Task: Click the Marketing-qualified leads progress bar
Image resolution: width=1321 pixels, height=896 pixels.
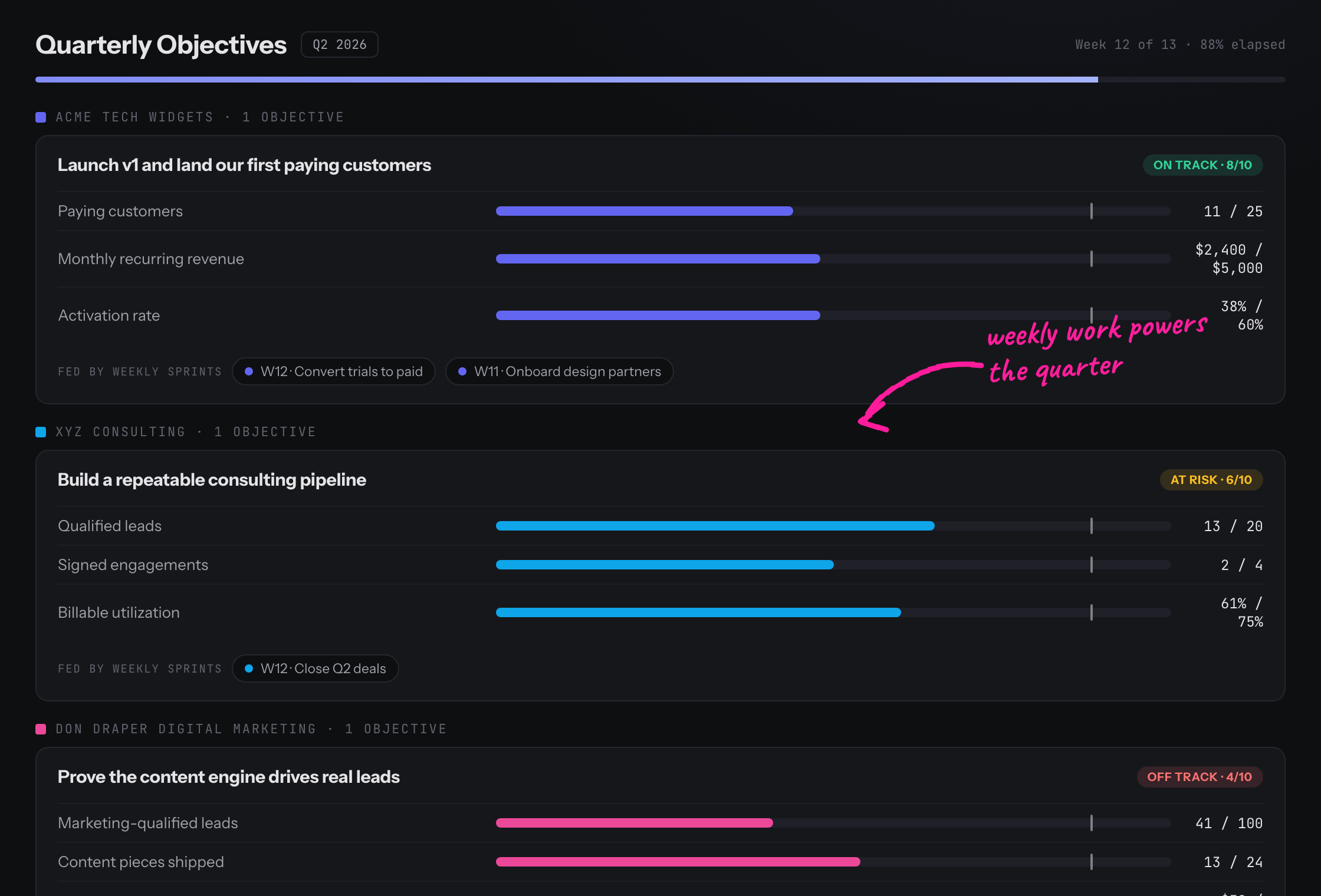Action: pos(833,823)
